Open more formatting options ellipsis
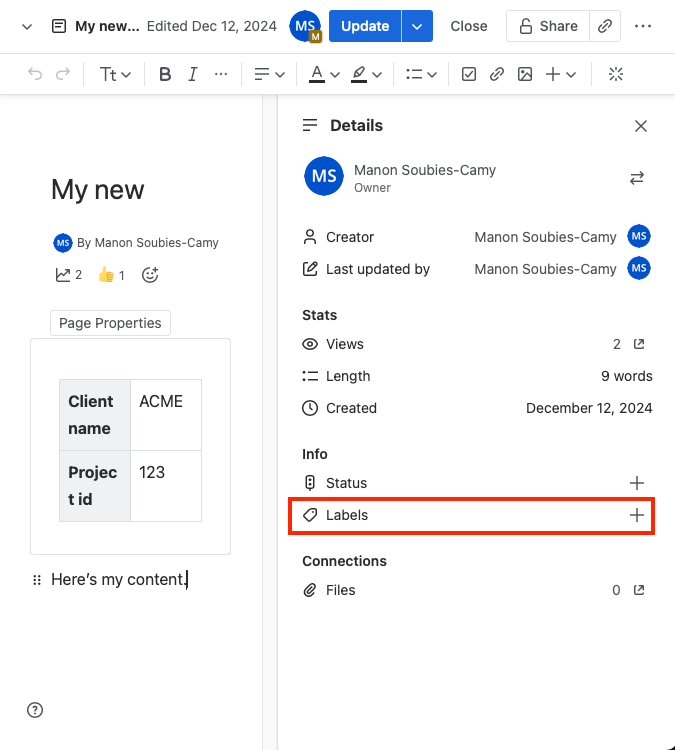Image resolution: width=675 pixels, height=750 pixels. 221,74
